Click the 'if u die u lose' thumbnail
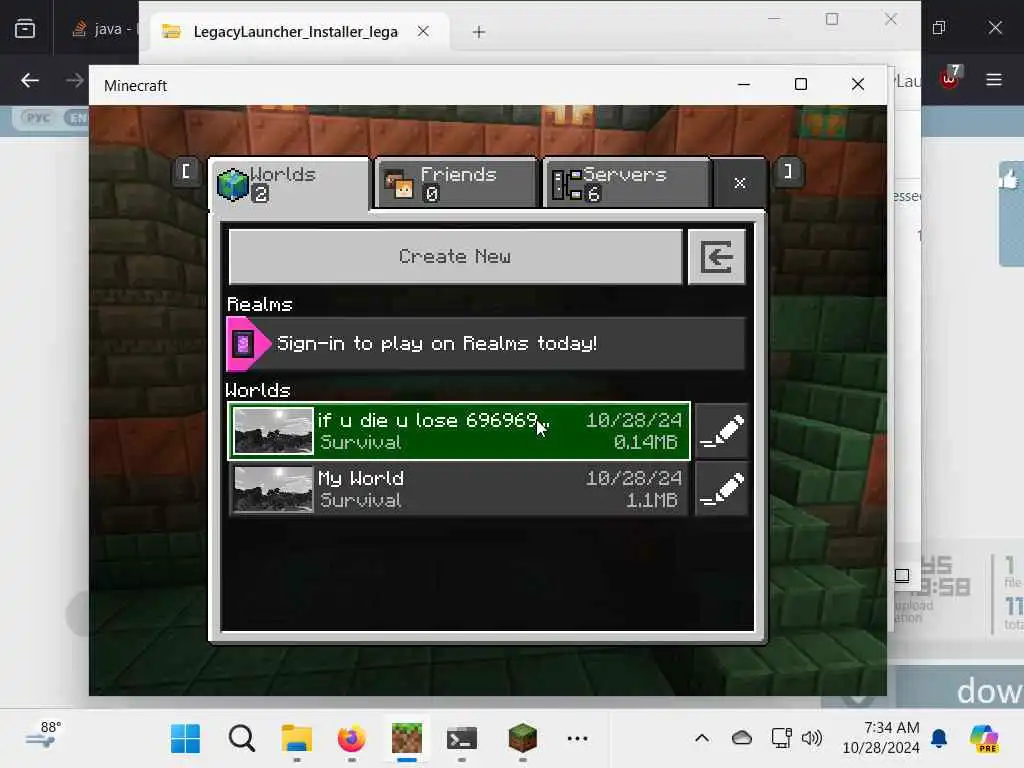 click(x=273, y=431)
